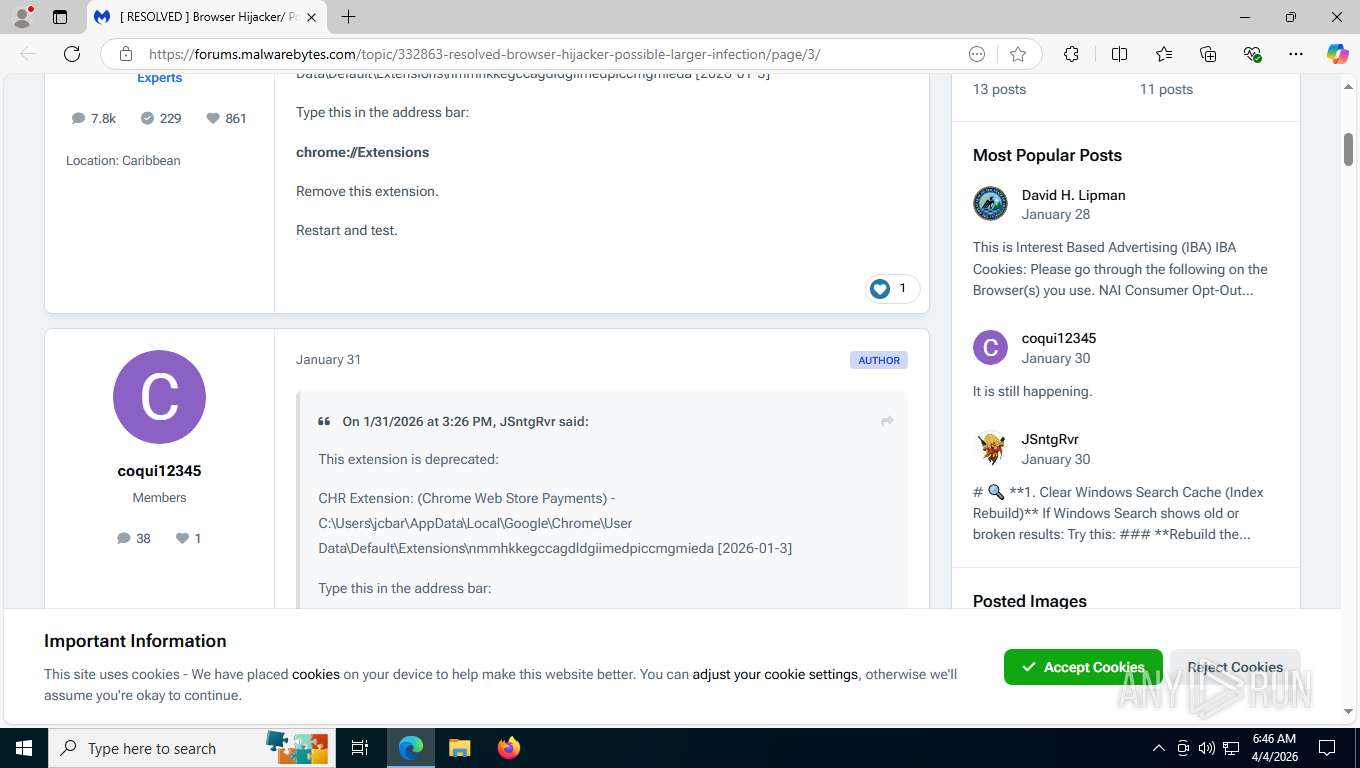The width and height of the screenshot is (1360, 768).
Task: Open JSntgRvr avatar thumbnail
Action: (990, 448)
